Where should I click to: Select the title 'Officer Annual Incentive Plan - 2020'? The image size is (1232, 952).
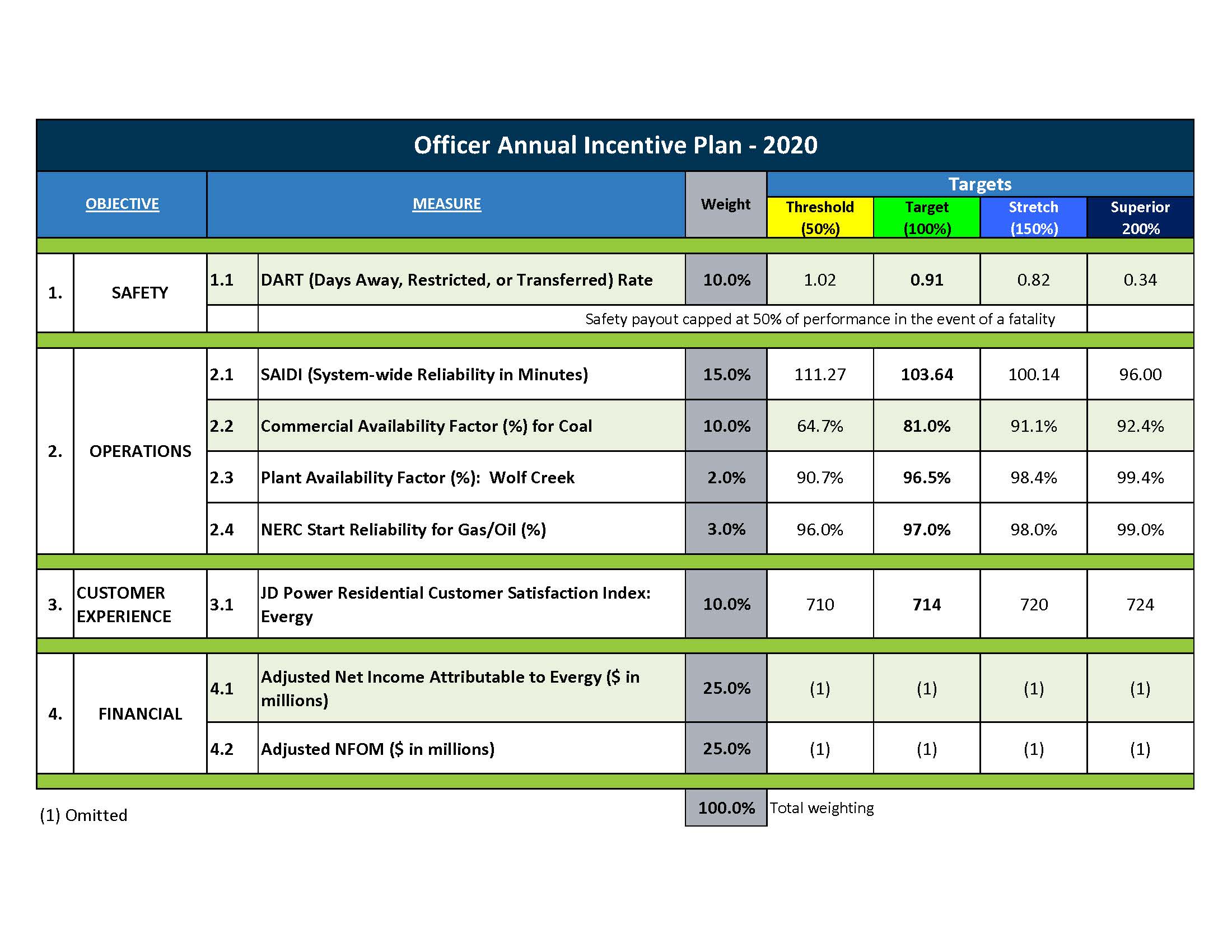[615, 146]
